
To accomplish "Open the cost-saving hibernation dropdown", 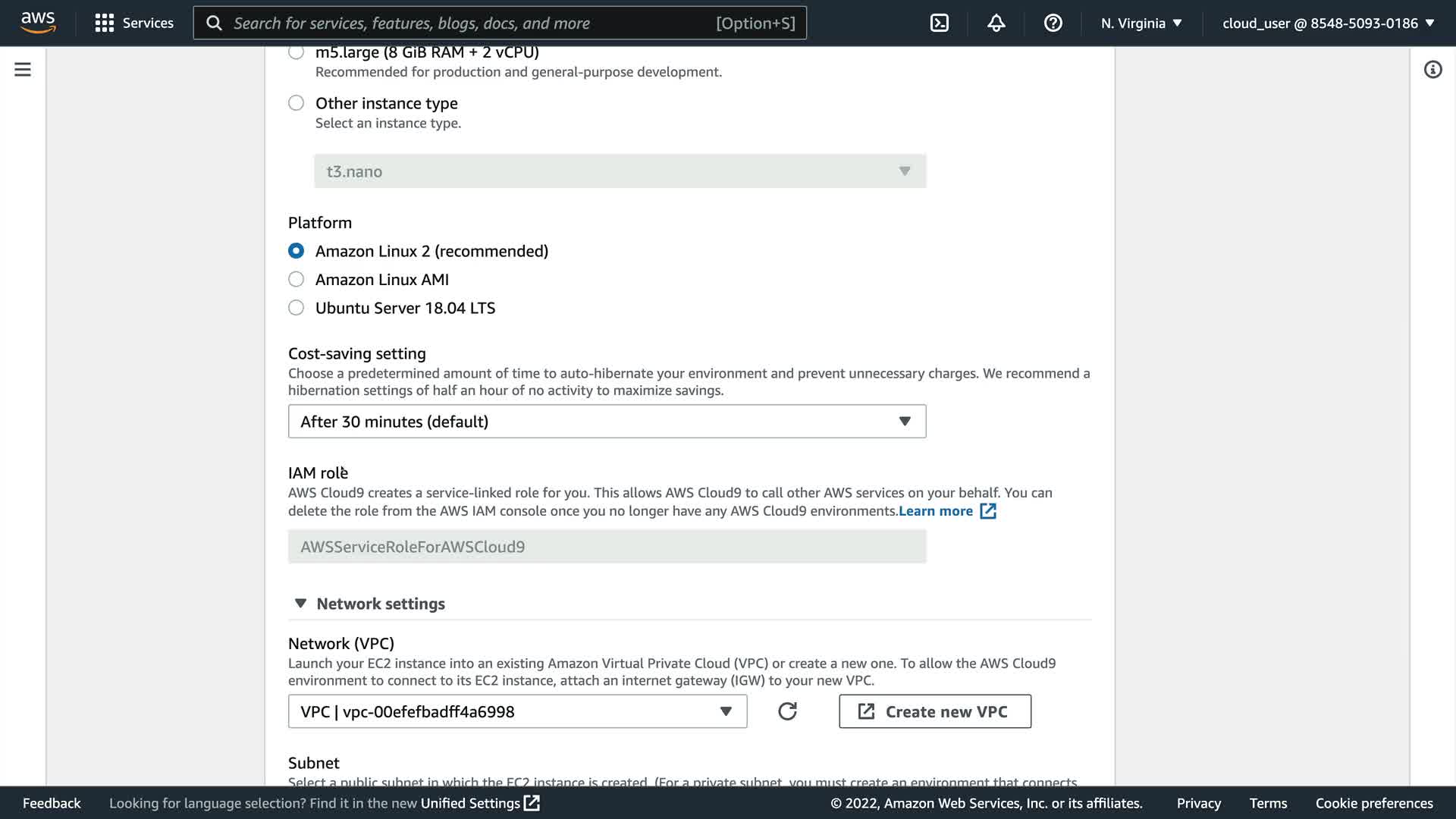I will (x=607, y=422).
